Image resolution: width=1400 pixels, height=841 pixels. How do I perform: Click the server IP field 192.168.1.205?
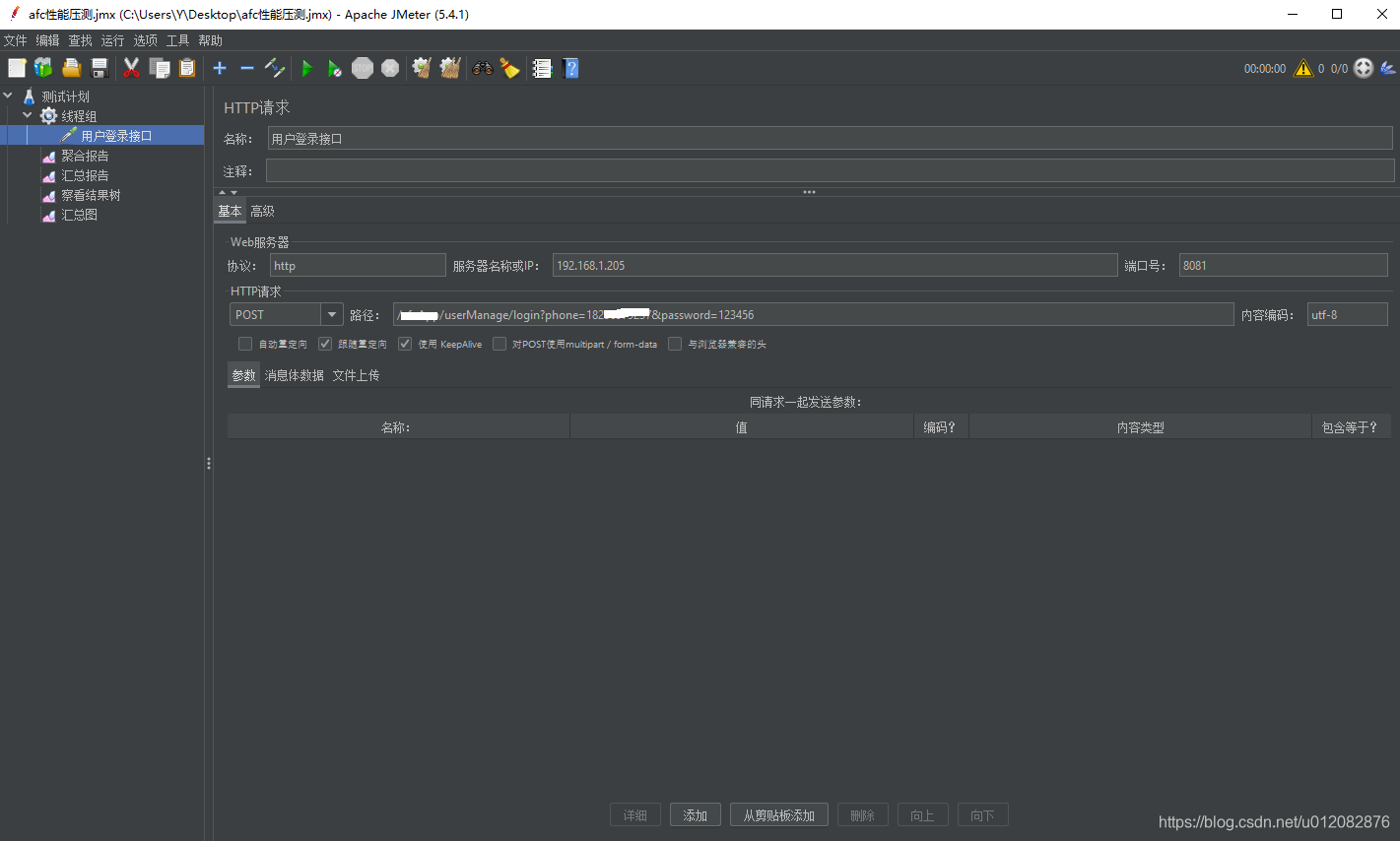[834, 265]
